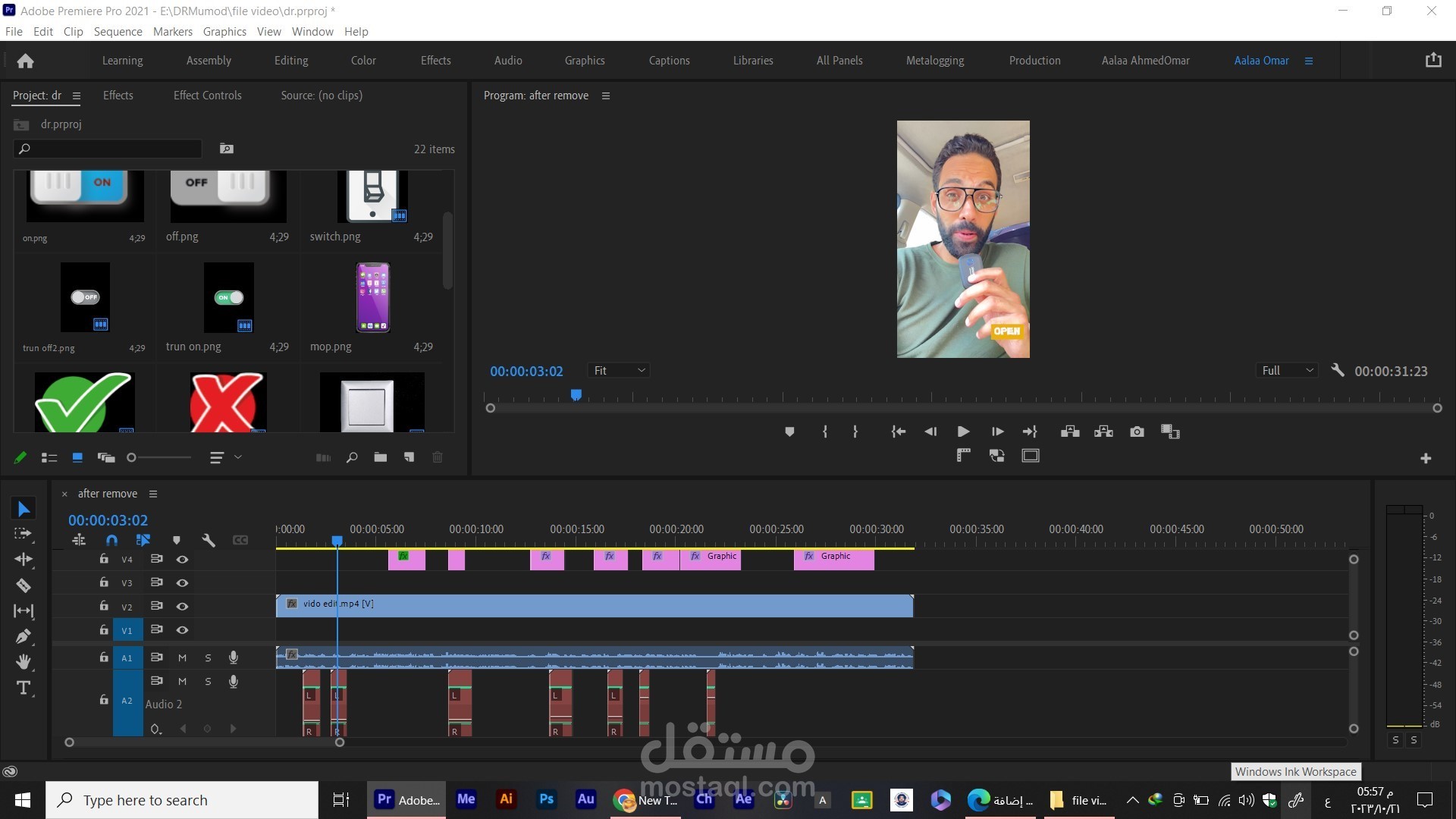Hide track V4 with eye icon
This screenshot has width=1456, height=819.
(182, 560)
